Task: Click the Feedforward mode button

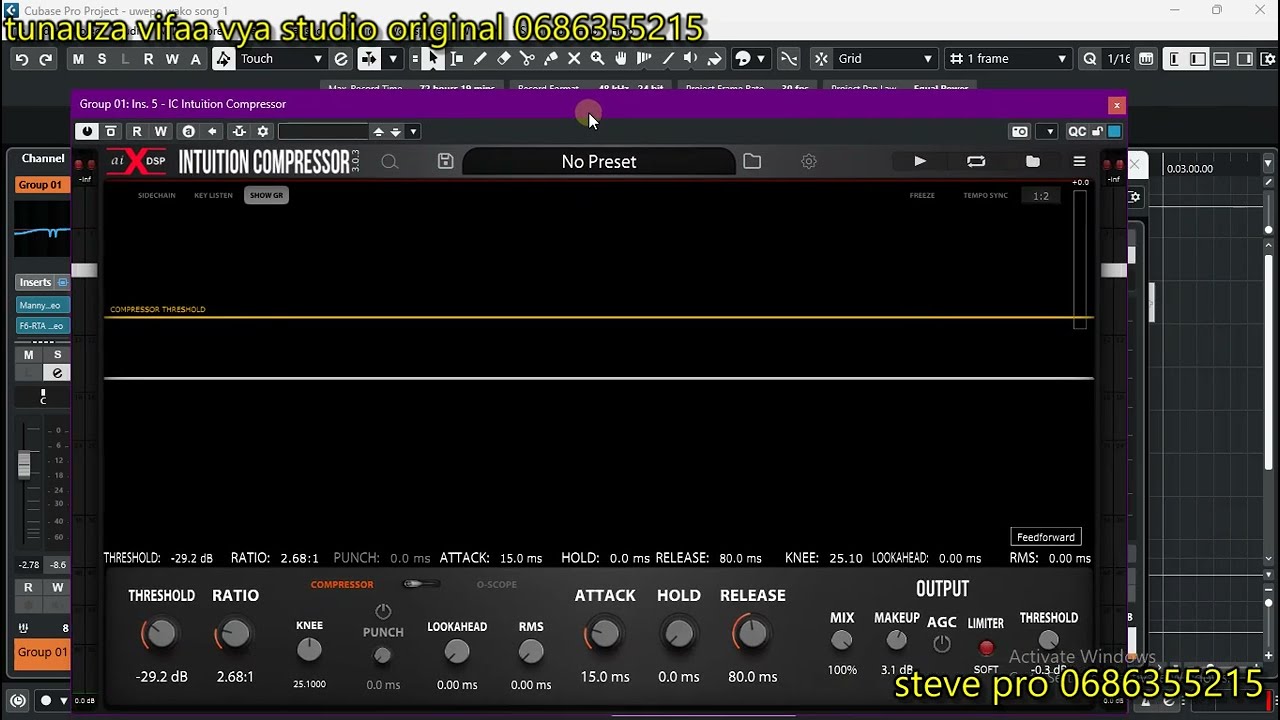Action: 1046,537
